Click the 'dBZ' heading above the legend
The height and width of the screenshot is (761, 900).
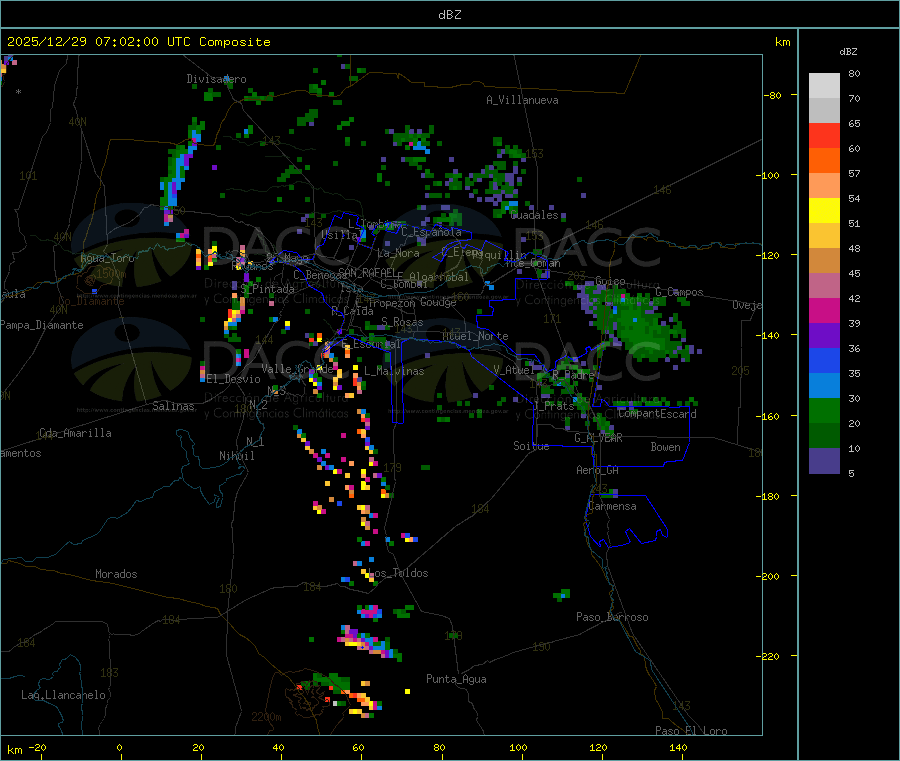848,52
